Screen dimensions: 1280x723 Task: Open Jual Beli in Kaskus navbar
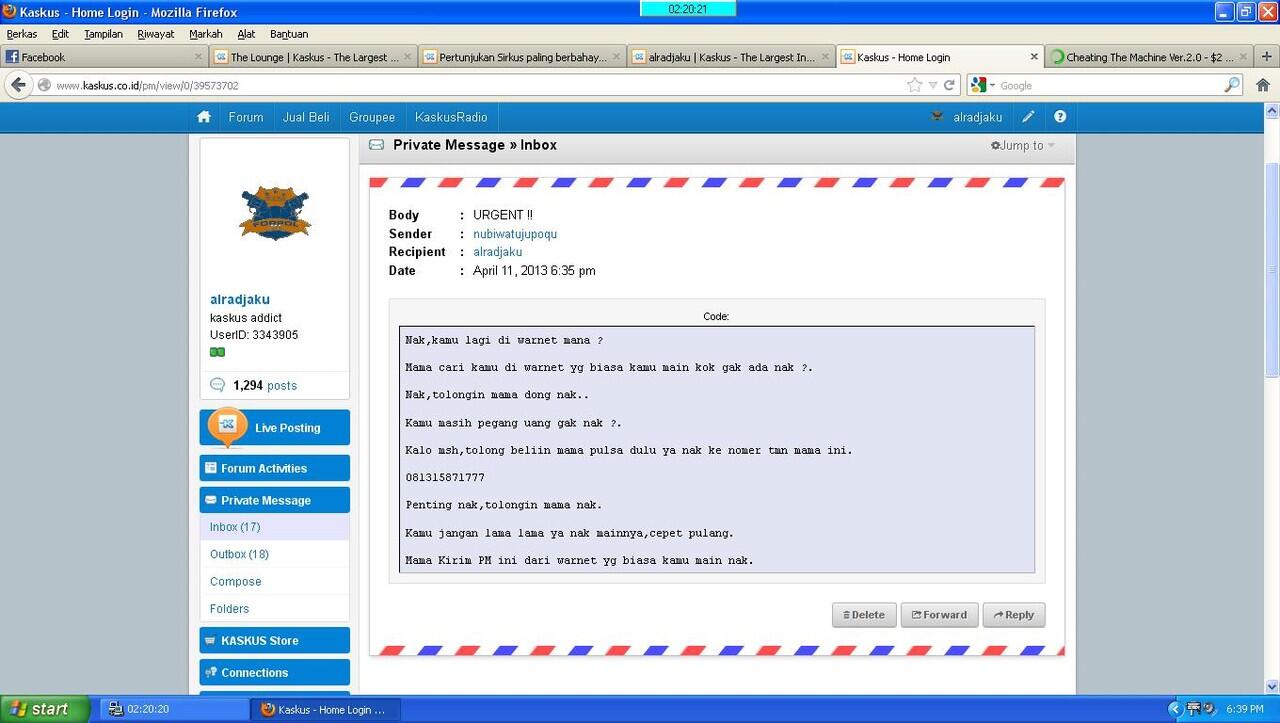pos(306,117)
